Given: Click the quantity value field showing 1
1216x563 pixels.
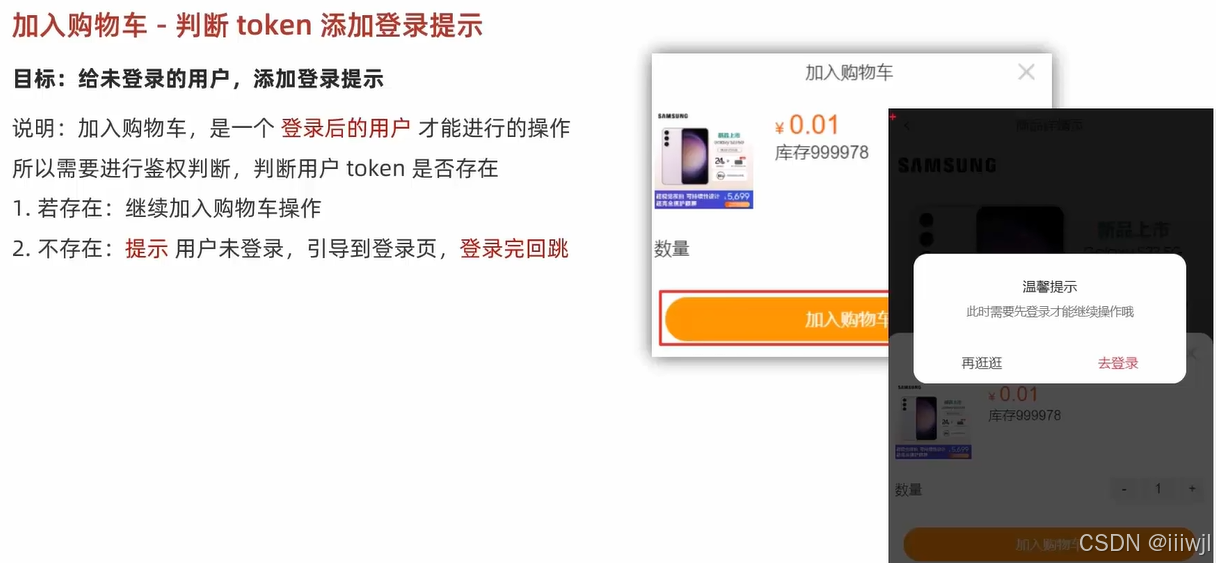Looking at the screenshot, I should click(1158, 489).
